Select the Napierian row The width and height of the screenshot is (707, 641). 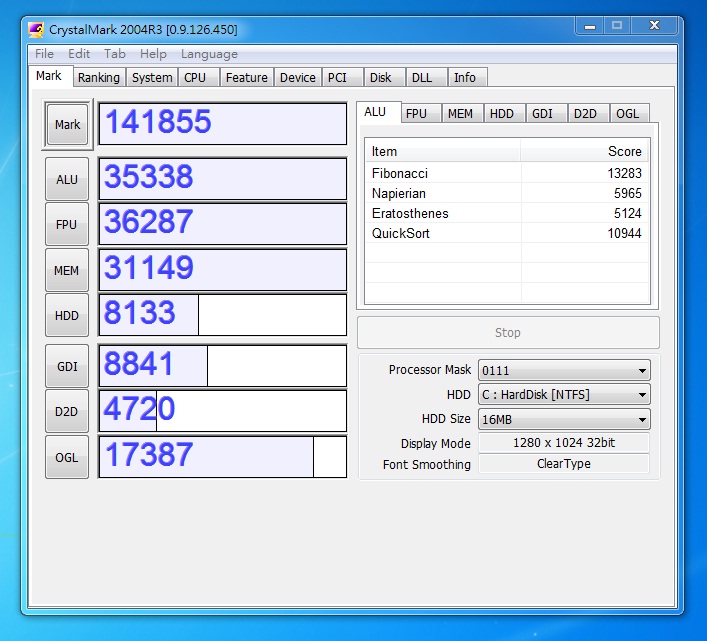pos(507,193)
